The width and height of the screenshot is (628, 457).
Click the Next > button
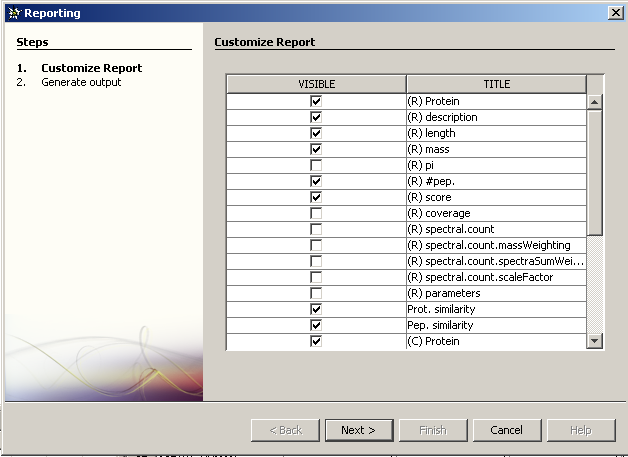click(x=358, y=430)
